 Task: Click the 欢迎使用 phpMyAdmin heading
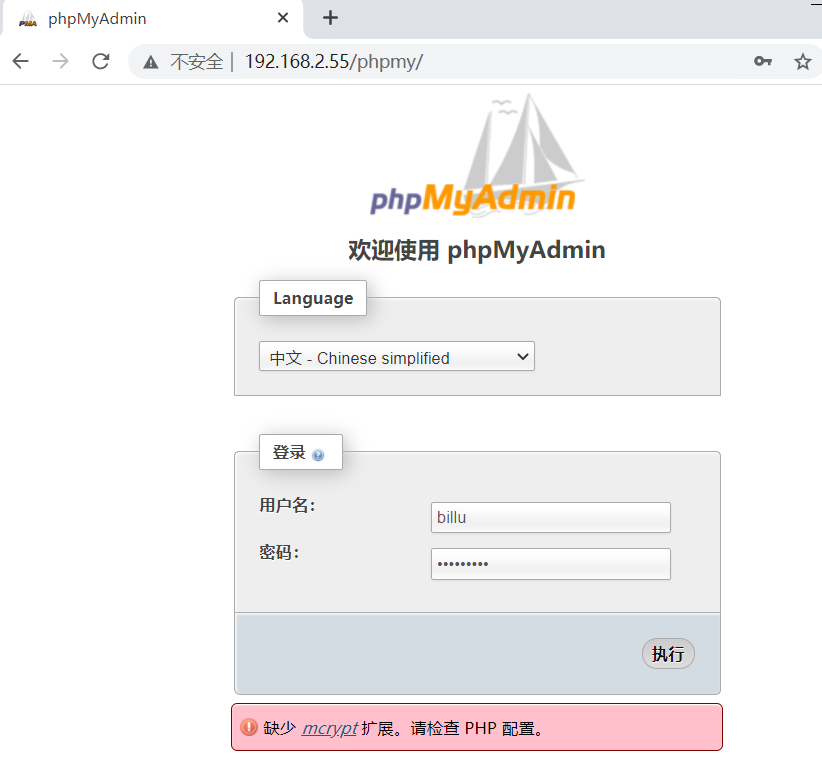click(477, 250)
